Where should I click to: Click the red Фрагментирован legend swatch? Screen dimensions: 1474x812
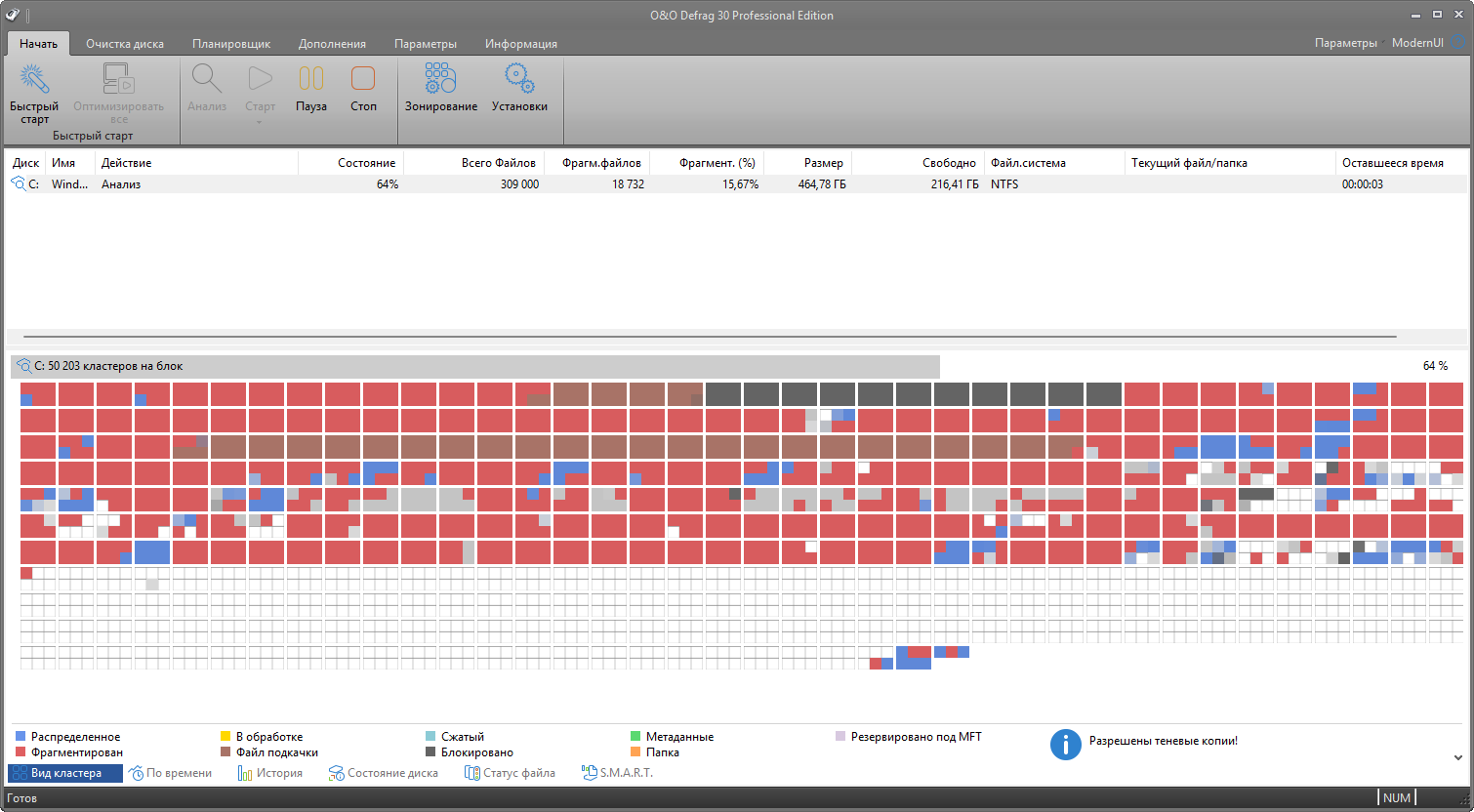20,752
